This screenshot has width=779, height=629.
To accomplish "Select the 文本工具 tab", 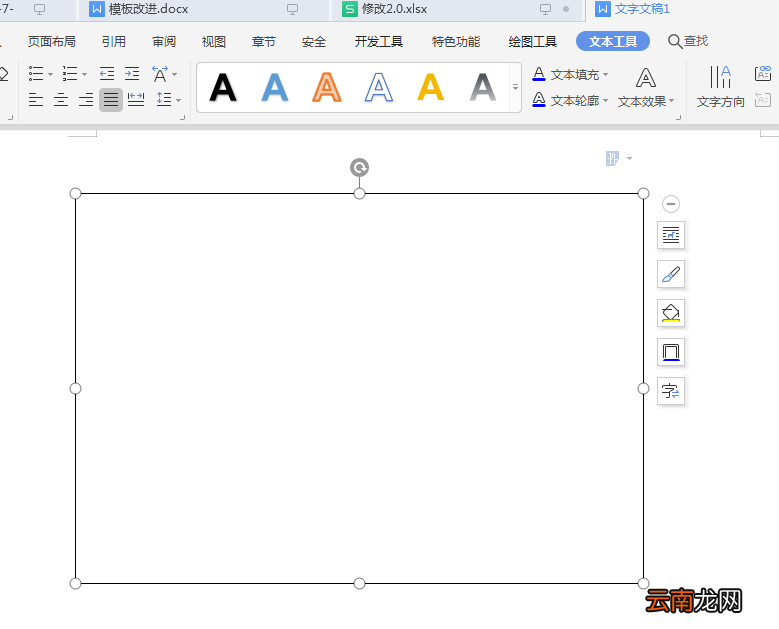I will tap(613, 41).
